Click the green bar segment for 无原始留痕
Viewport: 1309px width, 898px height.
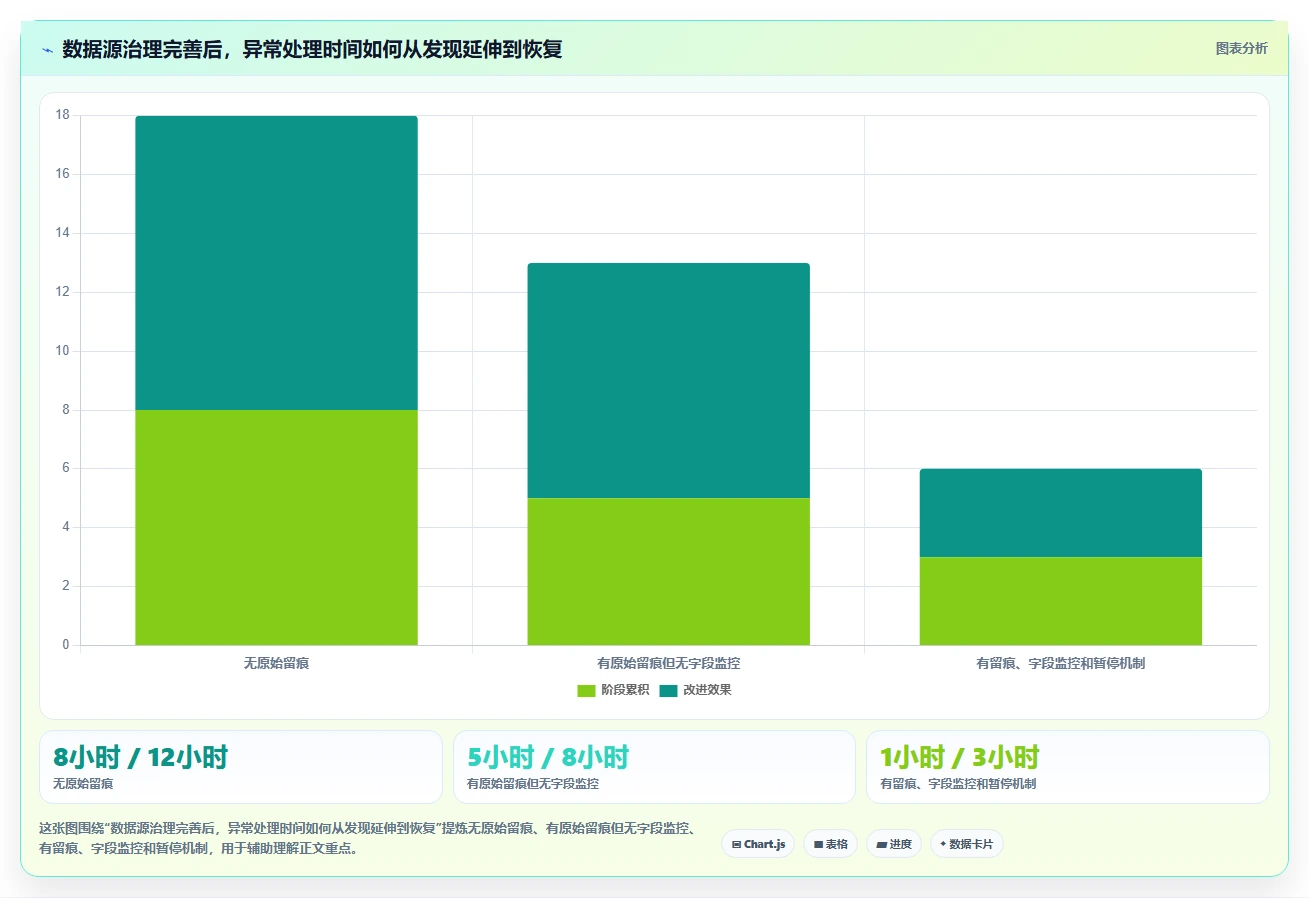pyautogui.click(x=276, y=527)
